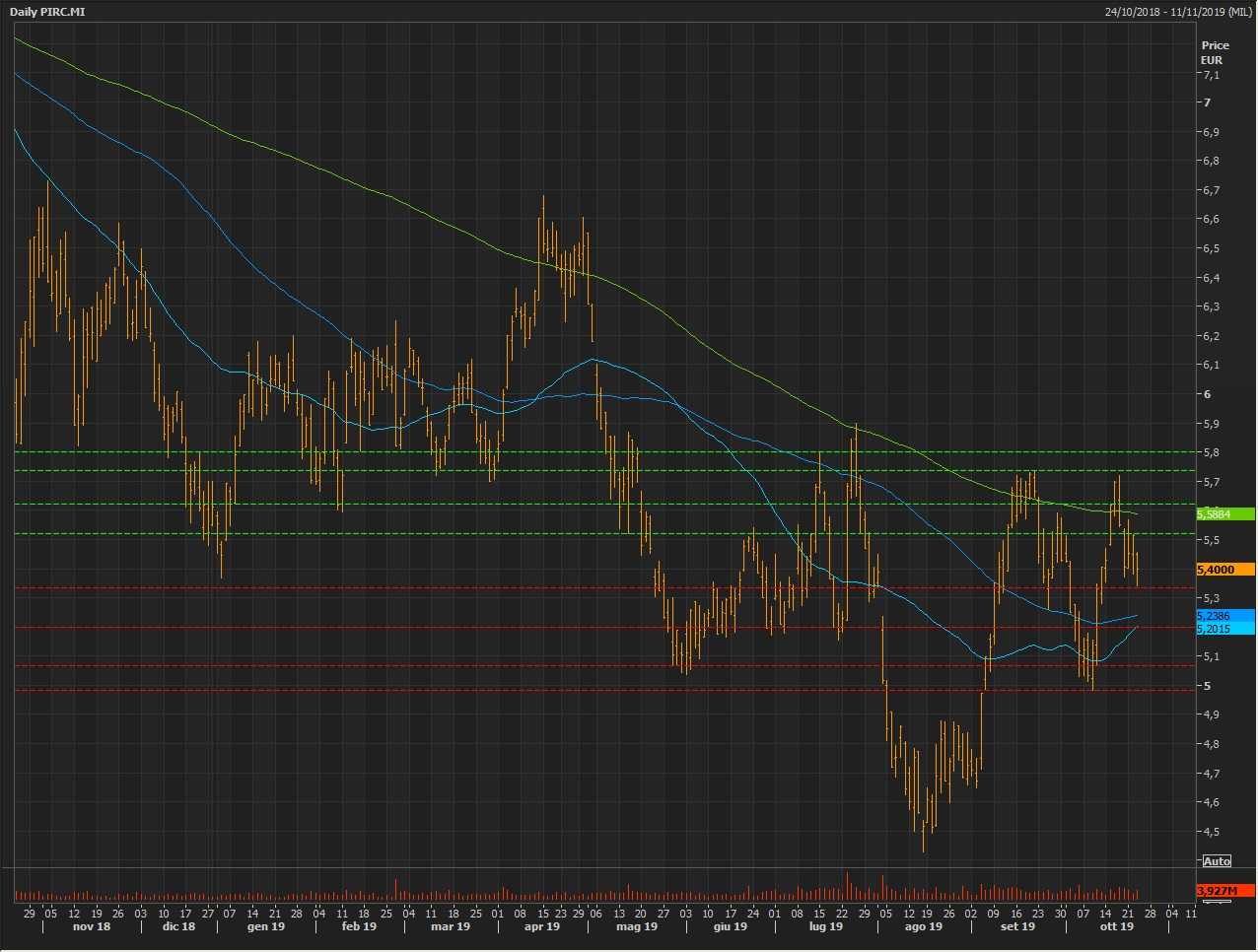The height and width of the screenshot is (952, 1258).
Task: Click the bold 7 price level on axis
Action: pos(1206,102)
